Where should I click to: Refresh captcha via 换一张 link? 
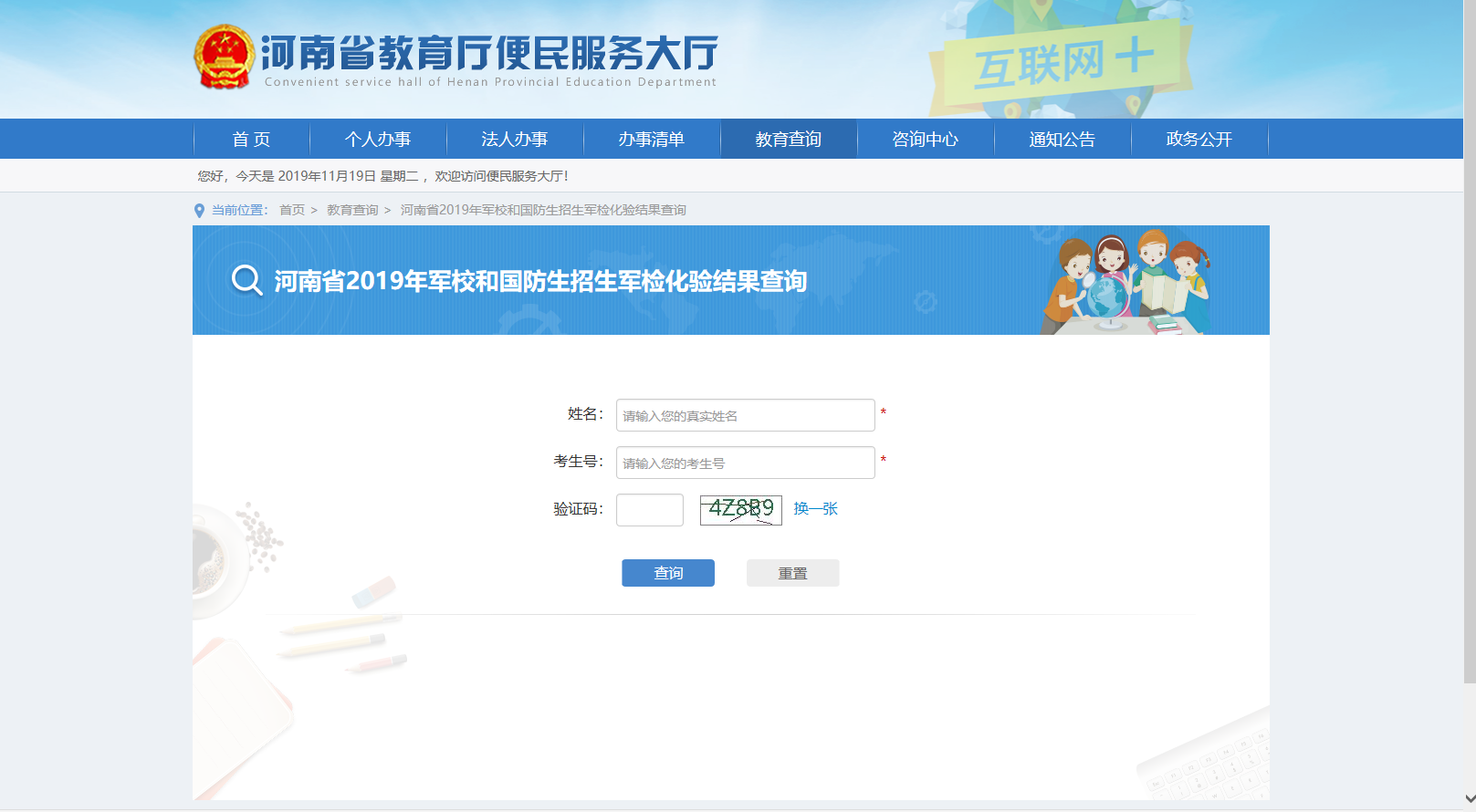815,509
